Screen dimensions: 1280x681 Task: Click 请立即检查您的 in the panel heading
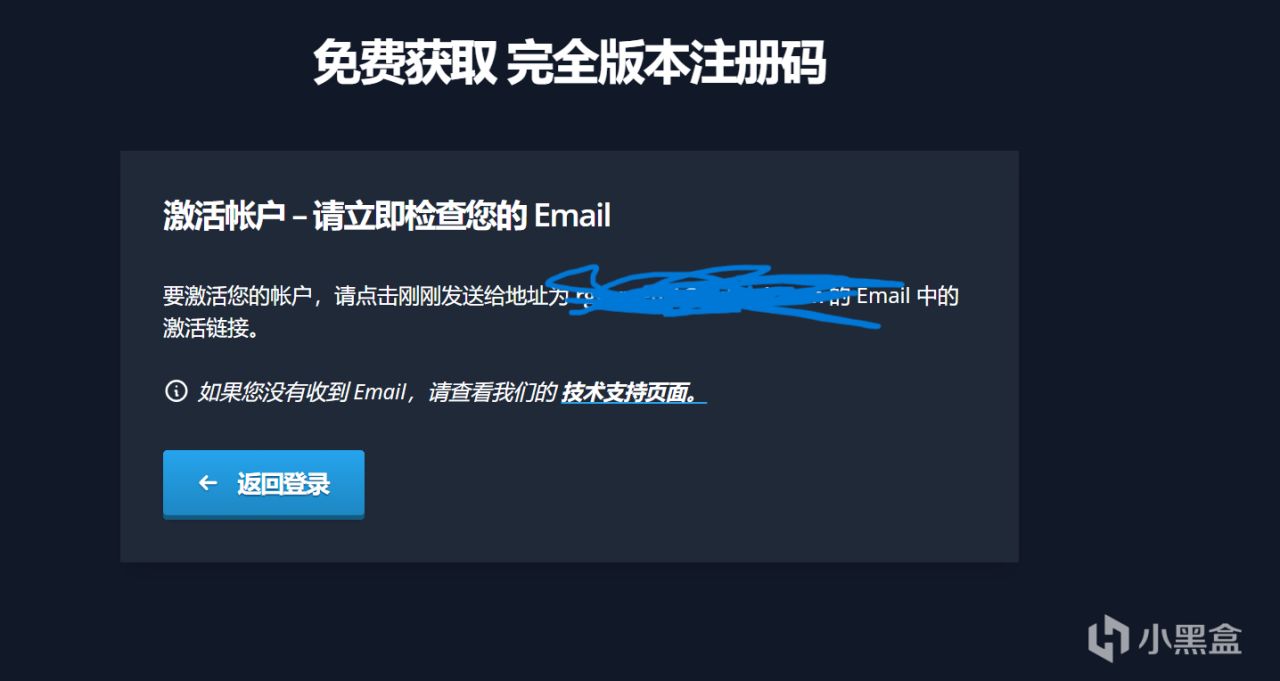(x=420, y=216)
